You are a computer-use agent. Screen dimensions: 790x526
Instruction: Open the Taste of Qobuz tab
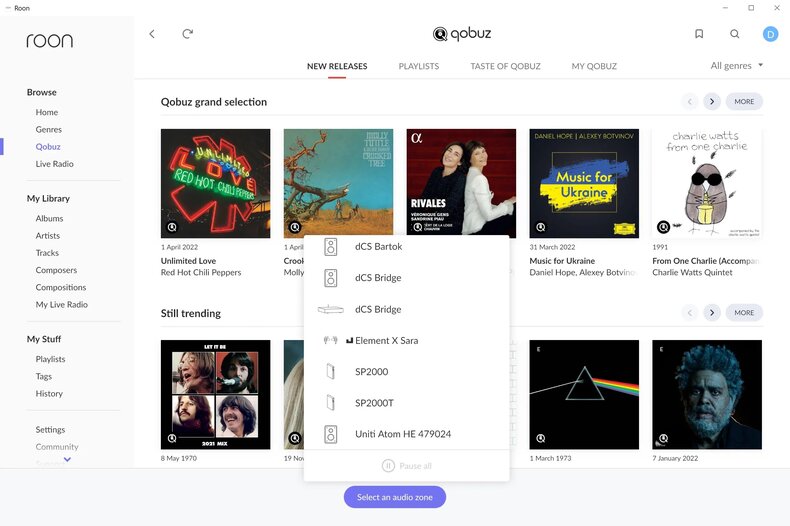(x=505, y=66)
